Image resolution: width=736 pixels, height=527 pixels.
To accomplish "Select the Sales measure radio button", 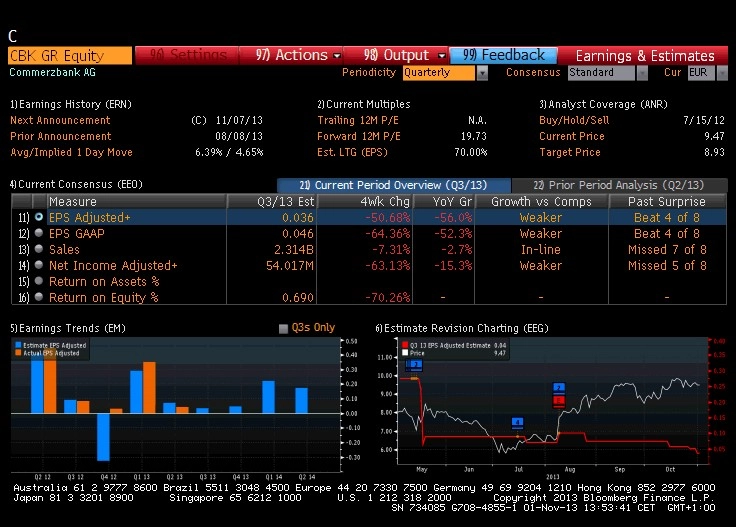I will point(39,249).
